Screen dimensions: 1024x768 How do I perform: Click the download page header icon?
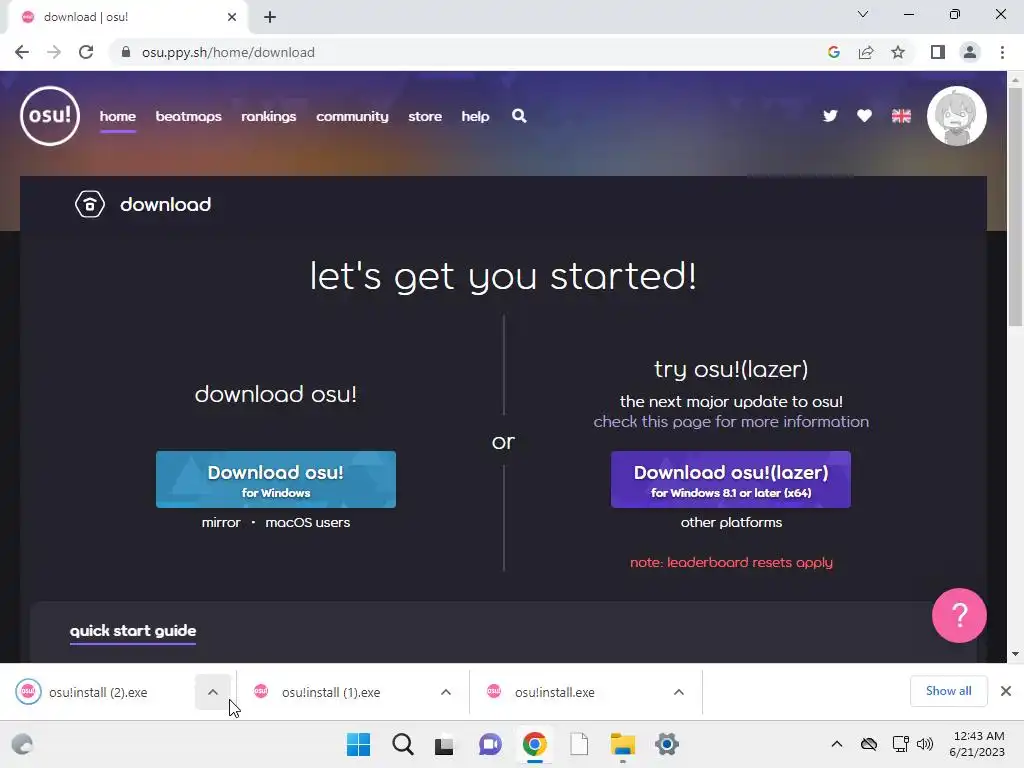coord(89,204)
